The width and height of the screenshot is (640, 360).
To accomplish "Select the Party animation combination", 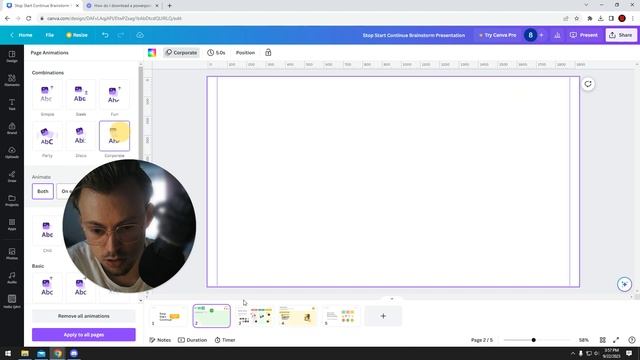I will point(47,136).
